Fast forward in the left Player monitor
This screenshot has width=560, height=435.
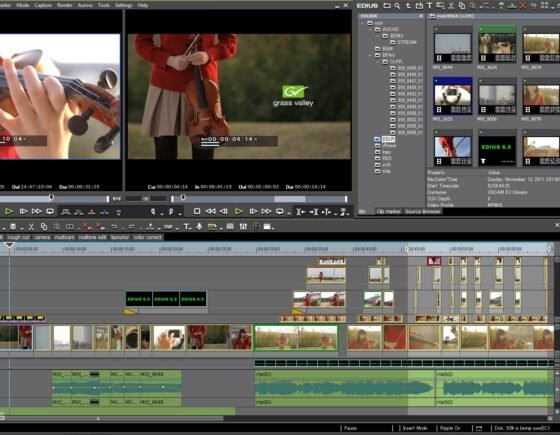point(36,211)
